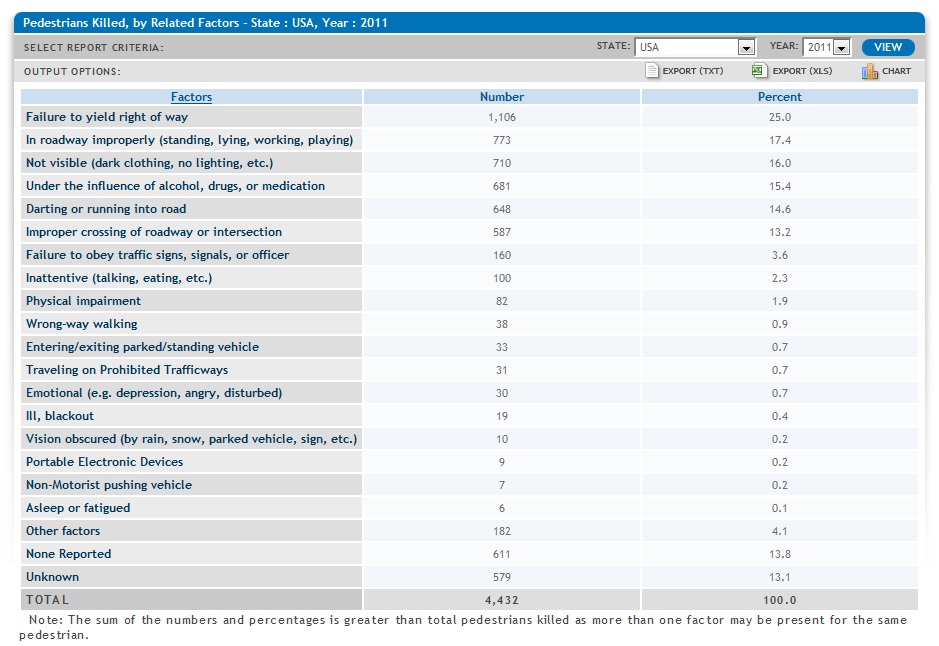This screenshot has width=939, height=646.
Task: Click the Export TXT document icon
Action: [x=652, y=71]
